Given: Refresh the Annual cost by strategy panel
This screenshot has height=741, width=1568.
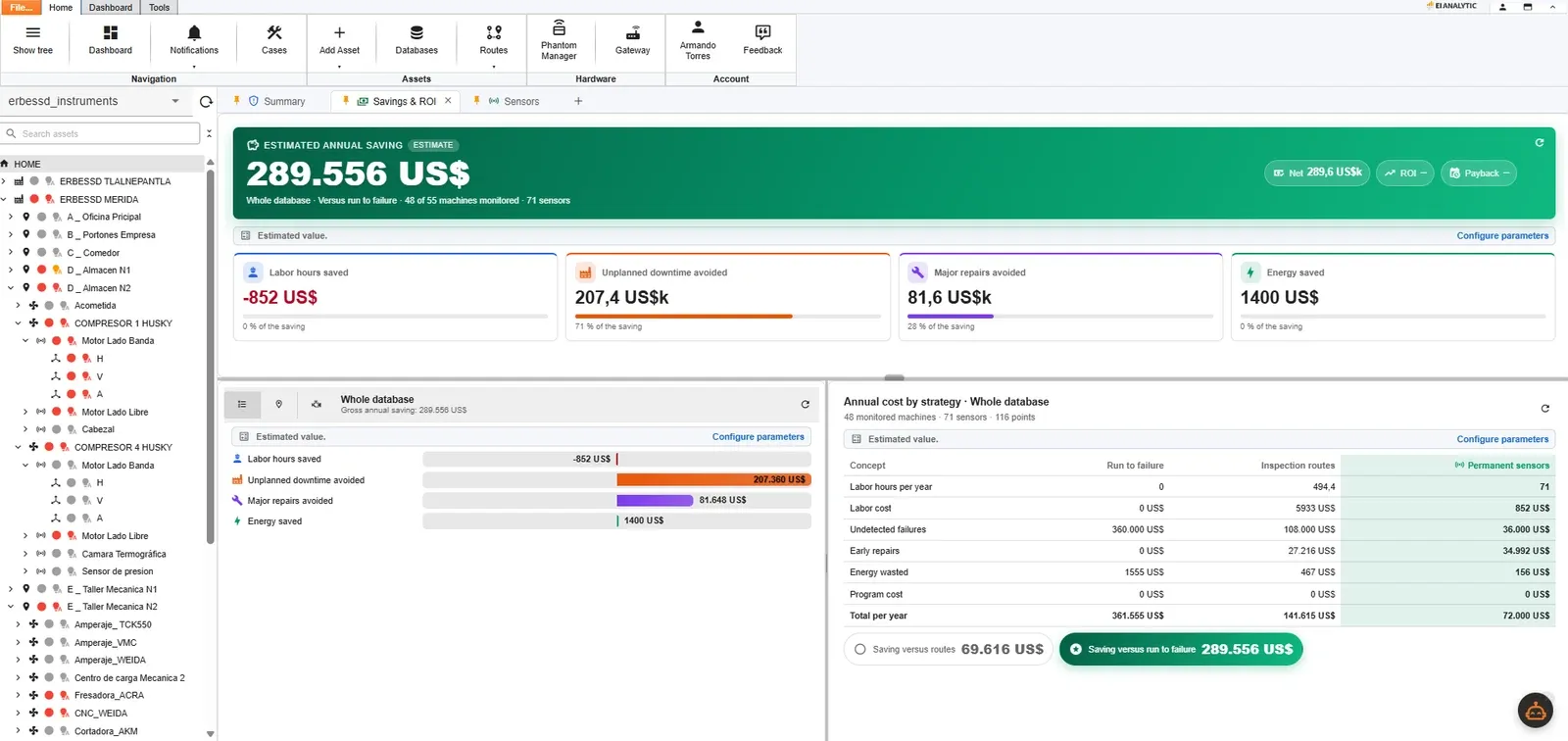Looking at the screenshot, I should tap(1545, 408).
